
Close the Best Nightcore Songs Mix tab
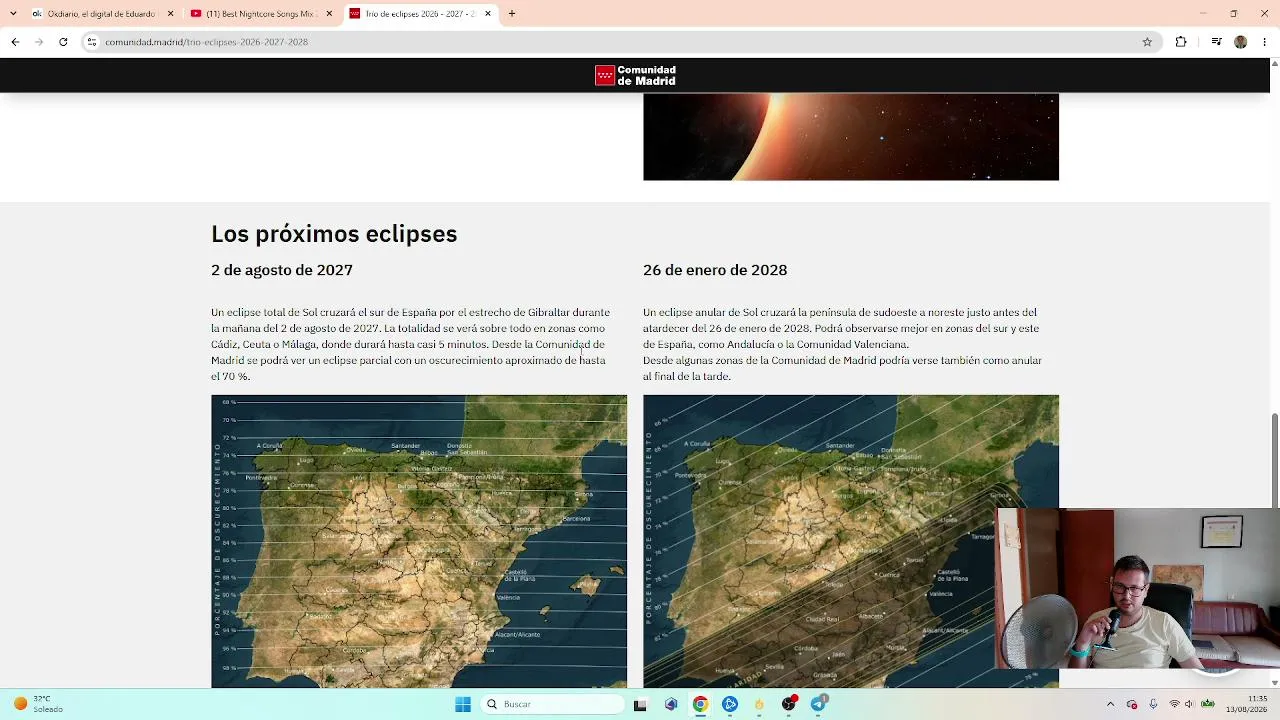329,14
